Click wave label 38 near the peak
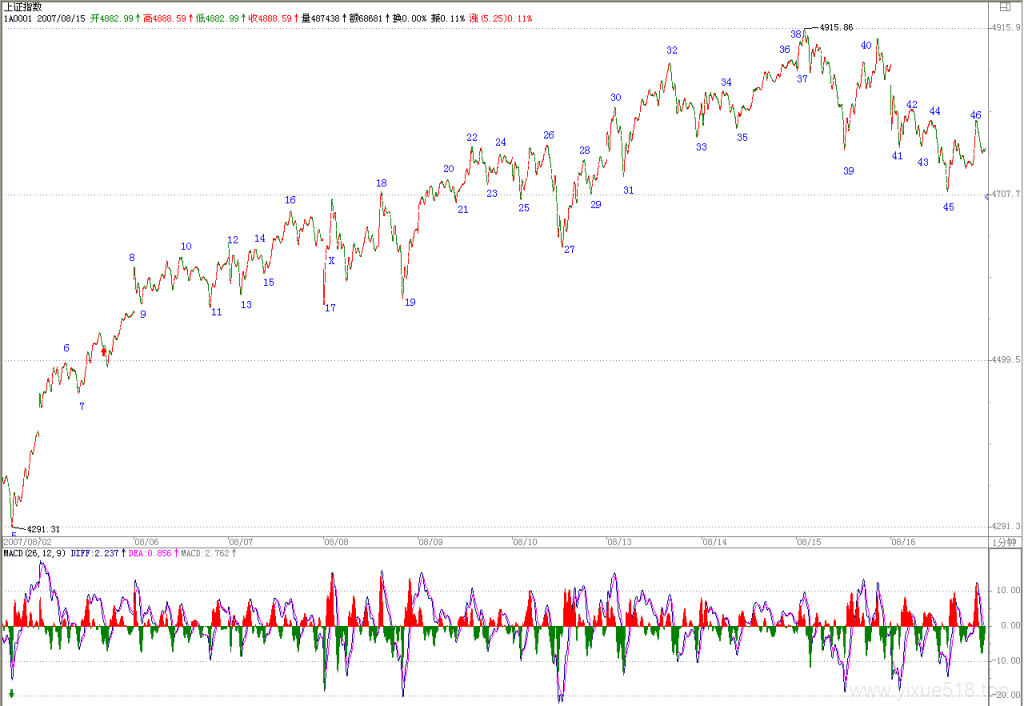Image resolution: width=1024 pixels, height=706 pixels. [x=795, y=34]
